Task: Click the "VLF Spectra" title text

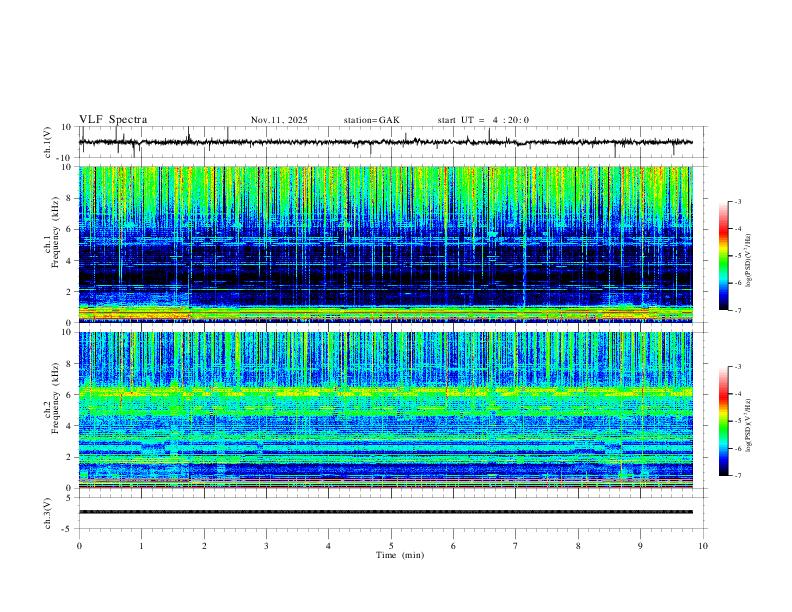Action: pos(113,120)
